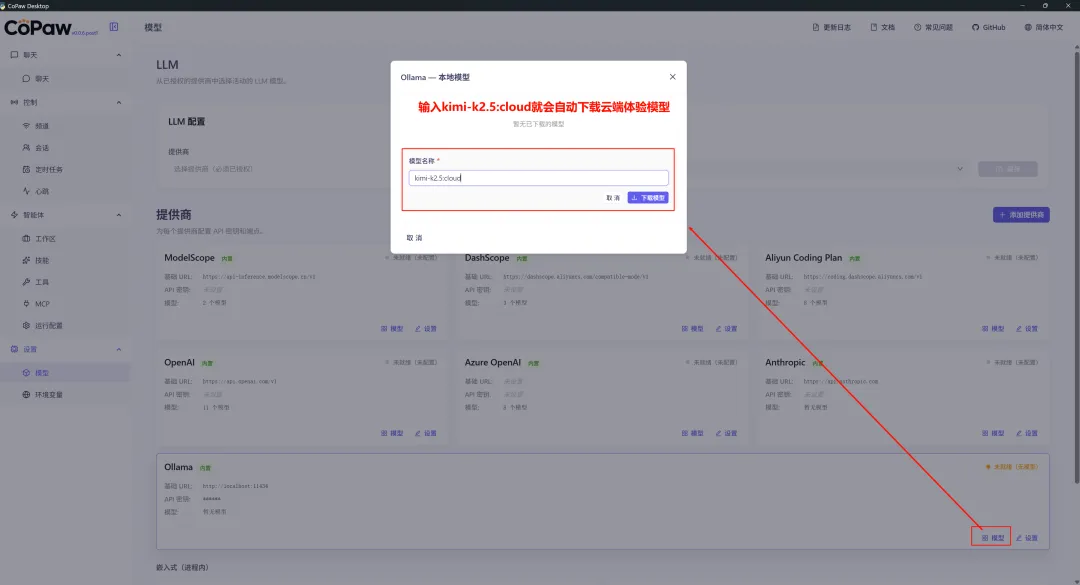The height and width of the screenshot is (585, 1080).
Task: Open the 更新日志 changelog link
Action: (831, 28)
